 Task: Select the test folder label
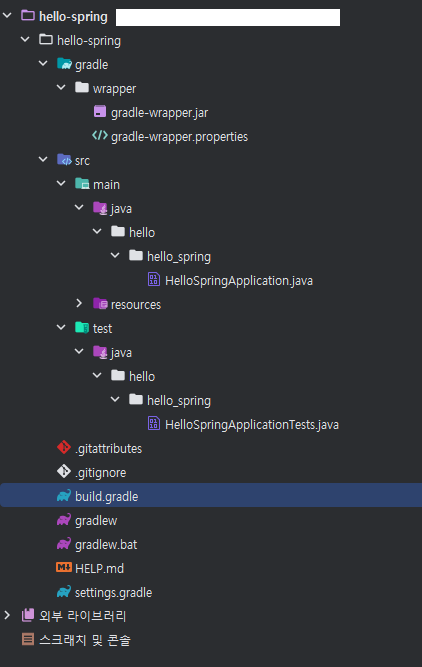pos(103,328)
